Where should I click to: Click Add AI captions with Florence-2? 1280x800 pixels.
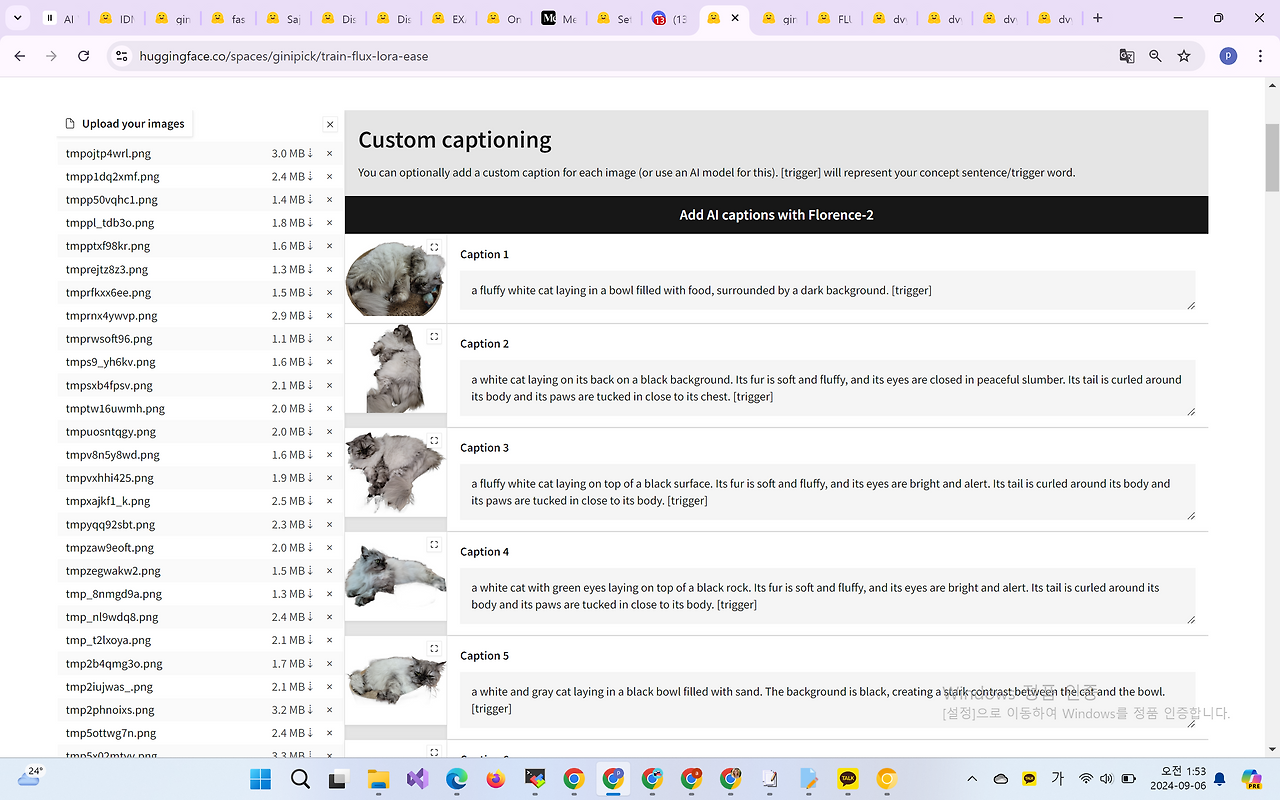pos(776,215)
